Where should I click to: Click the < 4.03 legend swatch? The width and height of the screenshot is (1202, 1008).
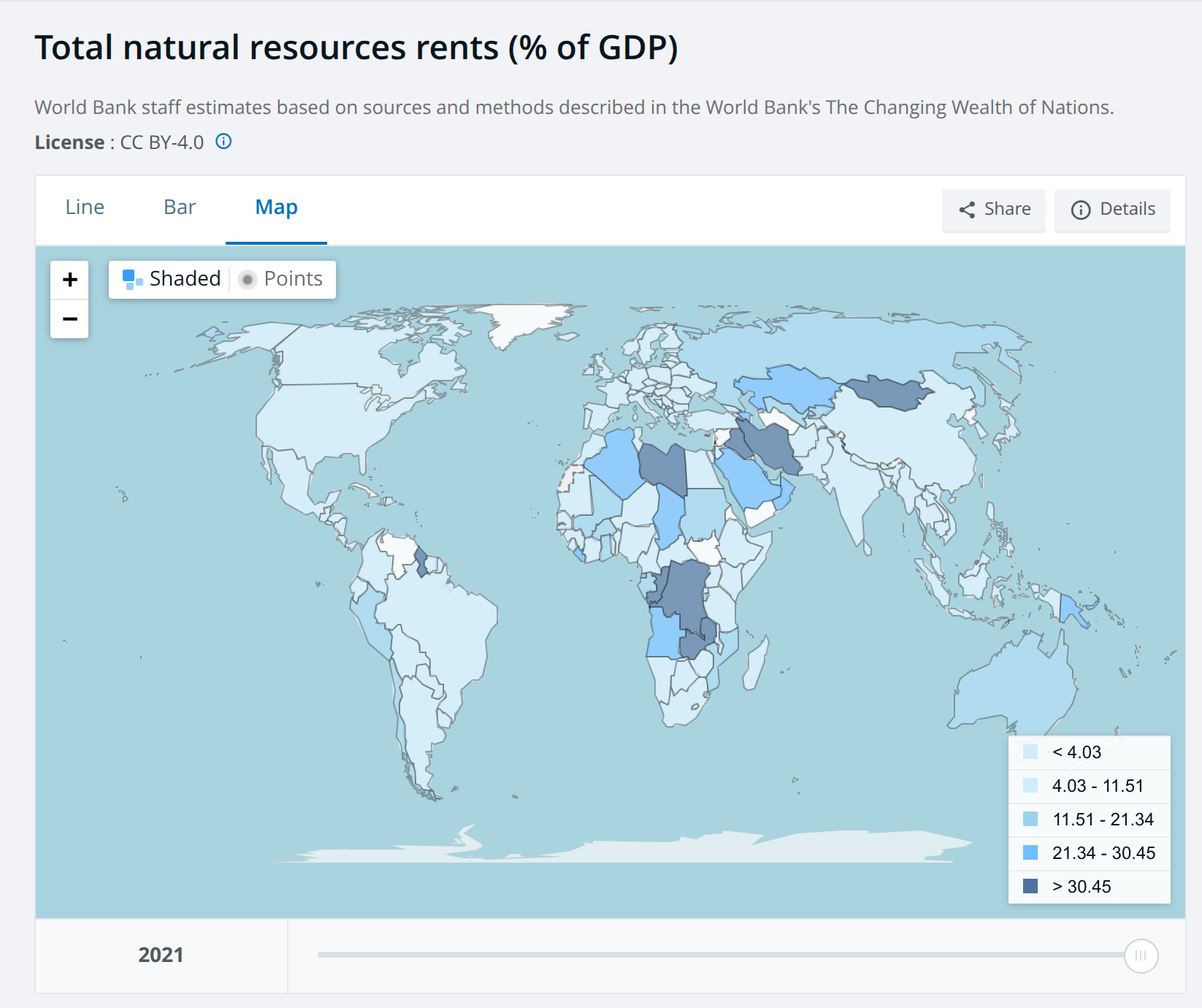[1030, 752]
